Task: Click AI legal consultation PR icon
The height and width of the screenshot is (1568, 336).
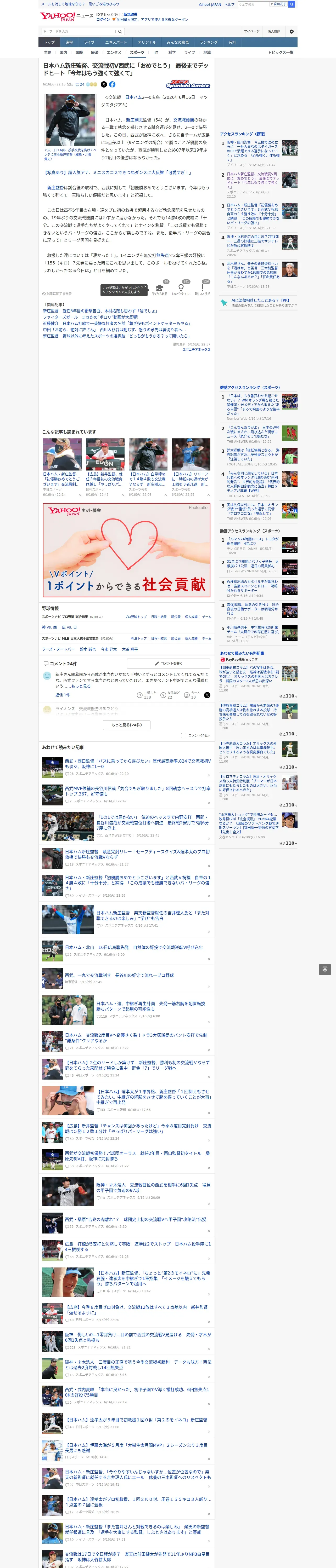Action: [225, 303]
